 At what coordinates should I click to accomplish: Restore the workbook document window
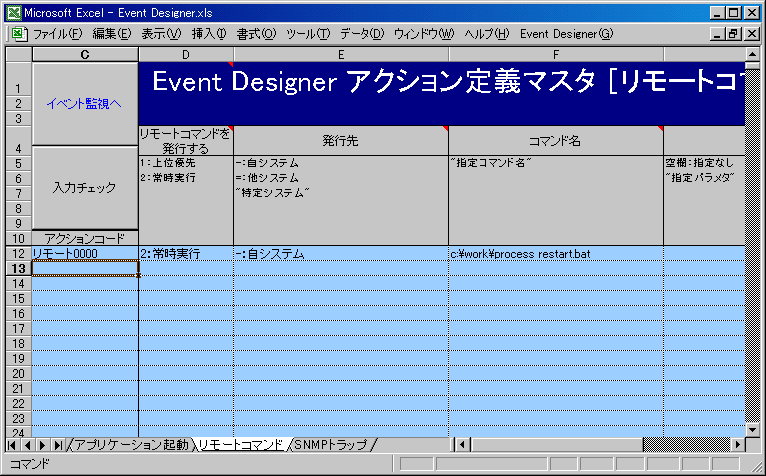pos(733,34)
